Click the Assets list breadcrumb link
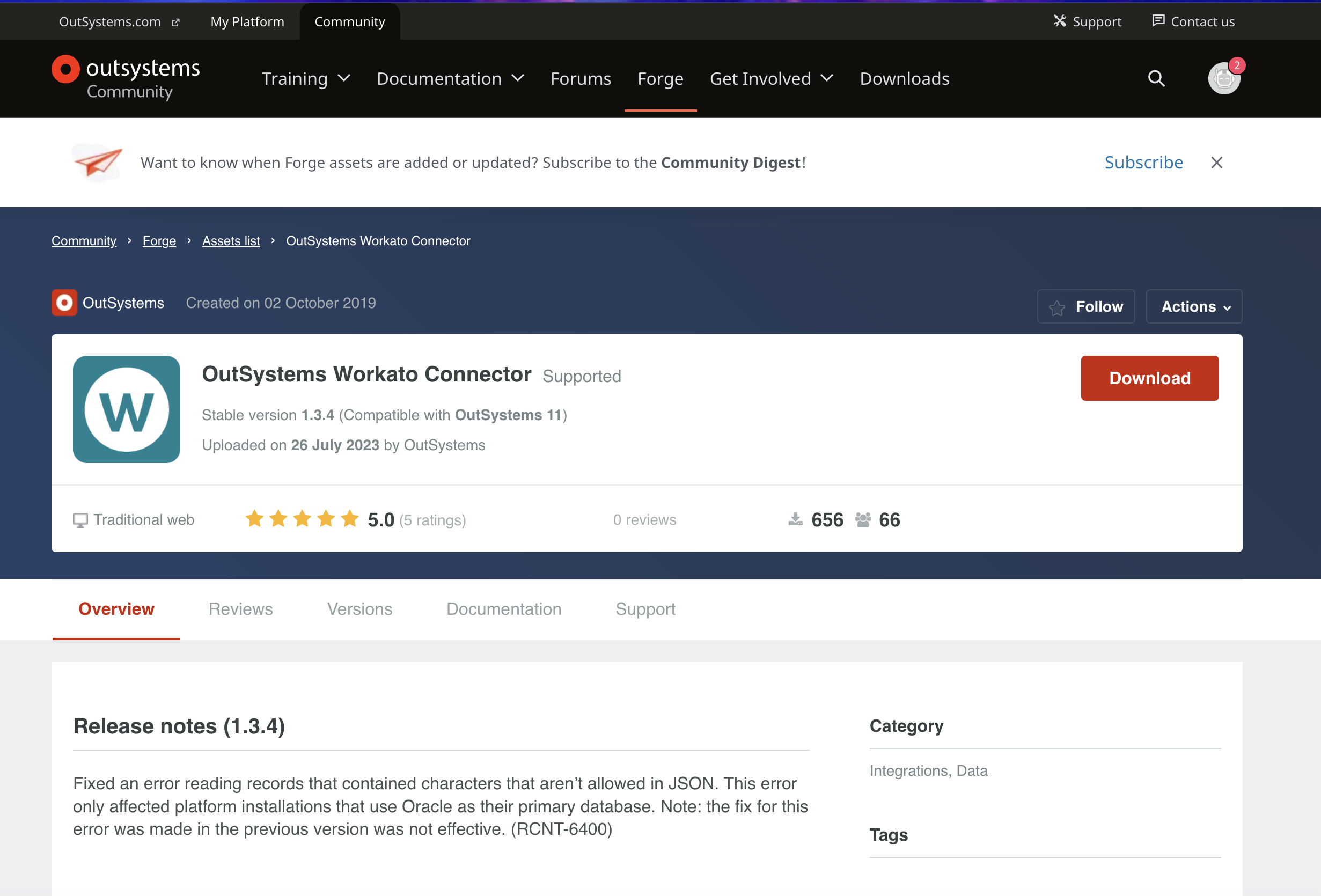 [230, 240]
